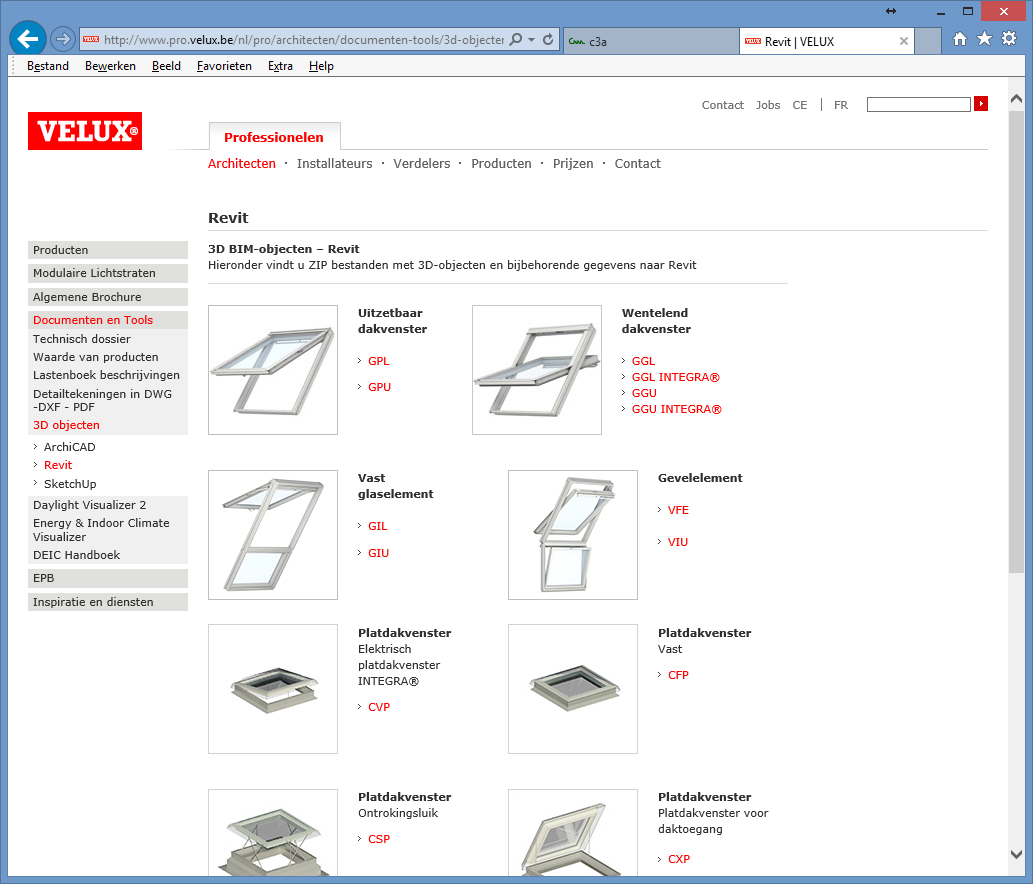Click the CVP platdakvenster thumbnail image
1033x884 pixels.
pyautogui.click(x=273, y=689)
